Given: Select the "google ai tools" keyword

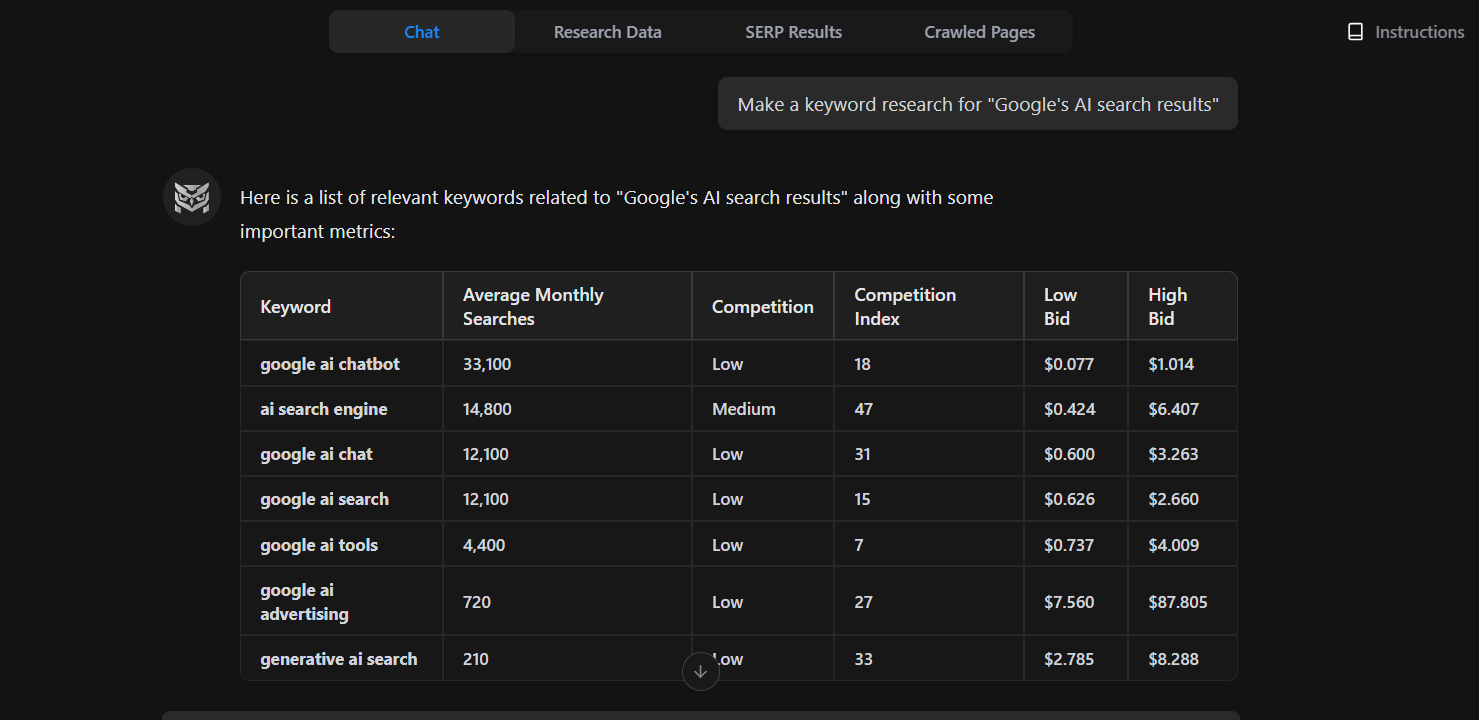Looking at the screenshot, I should 318,544.
